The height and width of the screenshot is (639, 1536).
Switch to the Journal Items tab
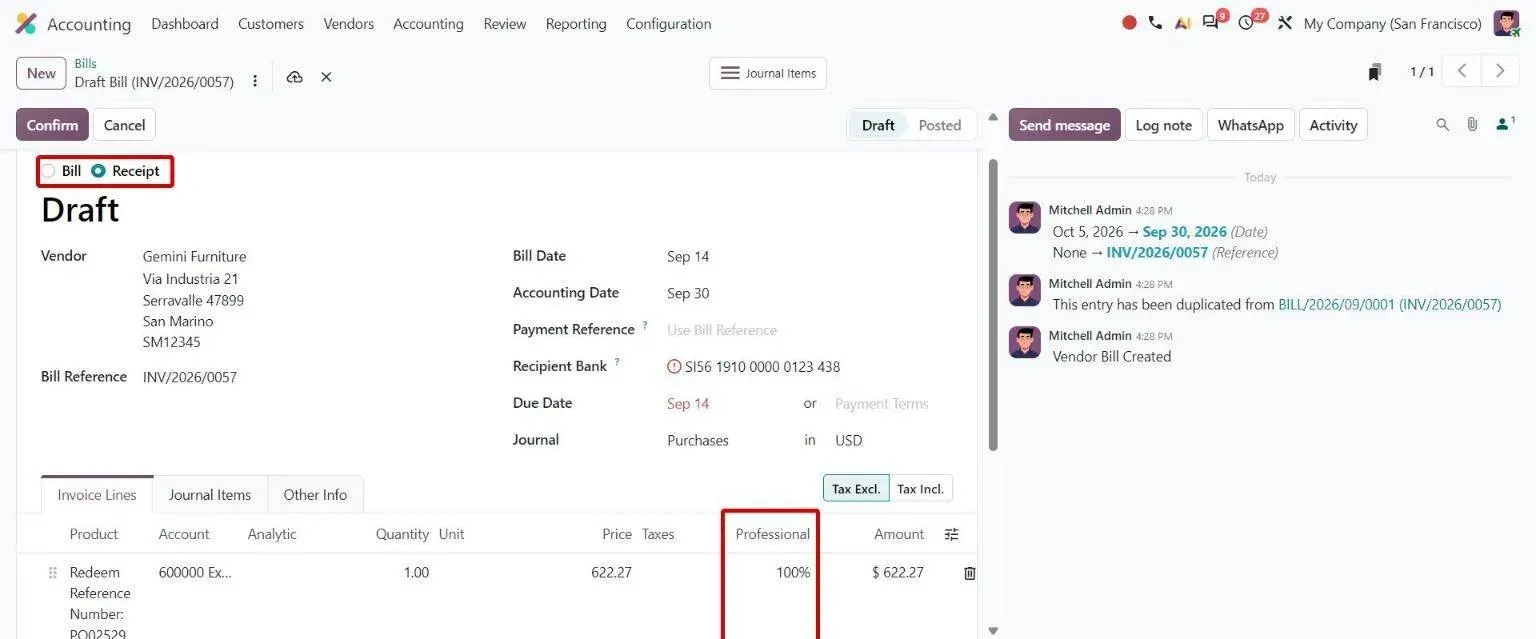coord(210,495)
